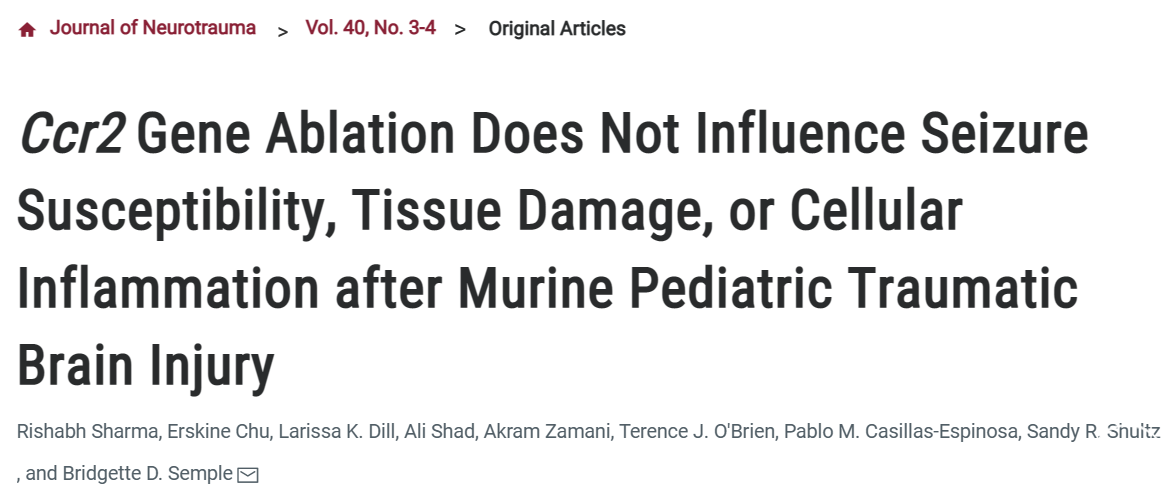The image size is (1176, 498).
Task: Click the email envelope icon beside Bridgette Semple
Action: pos(247,475)
